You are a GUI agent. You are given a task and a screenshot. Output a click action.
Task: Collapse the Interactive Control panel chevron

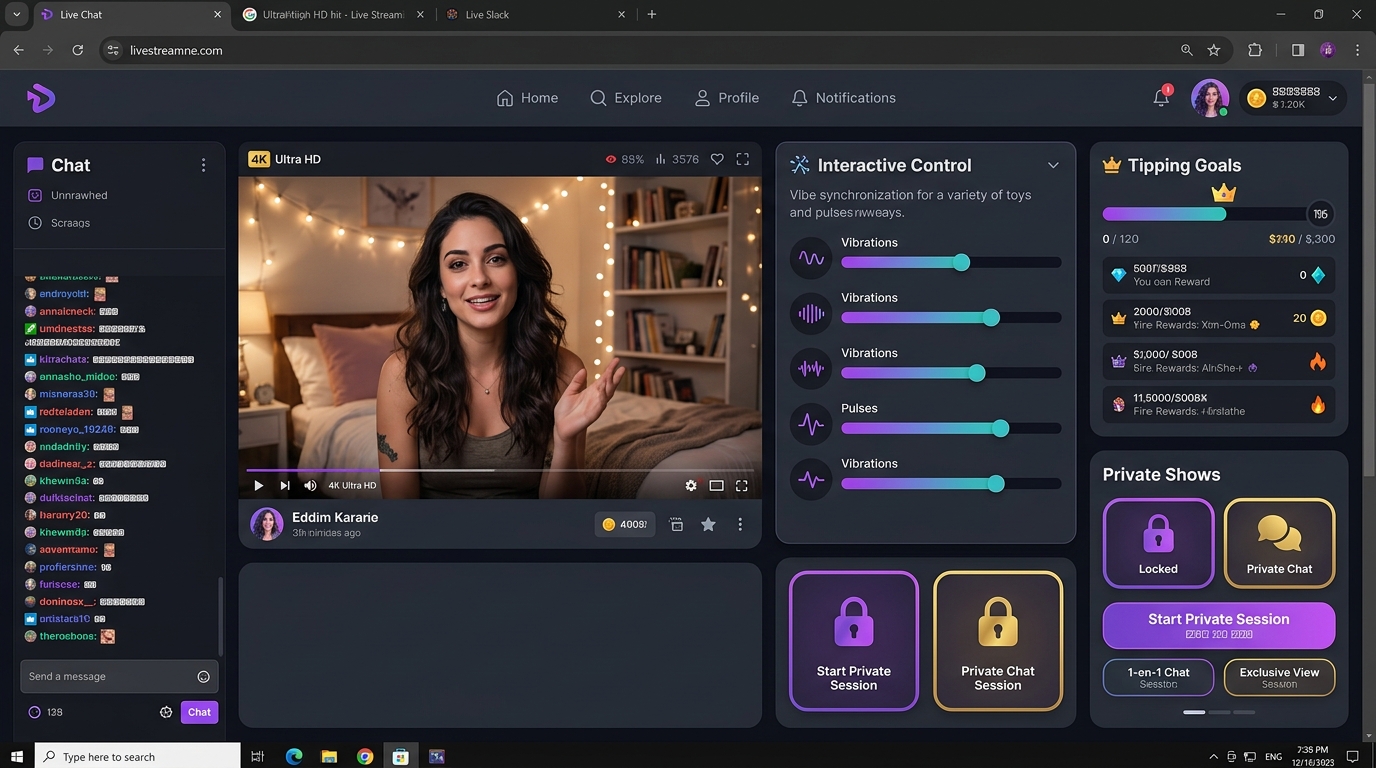coord(1053,165)
